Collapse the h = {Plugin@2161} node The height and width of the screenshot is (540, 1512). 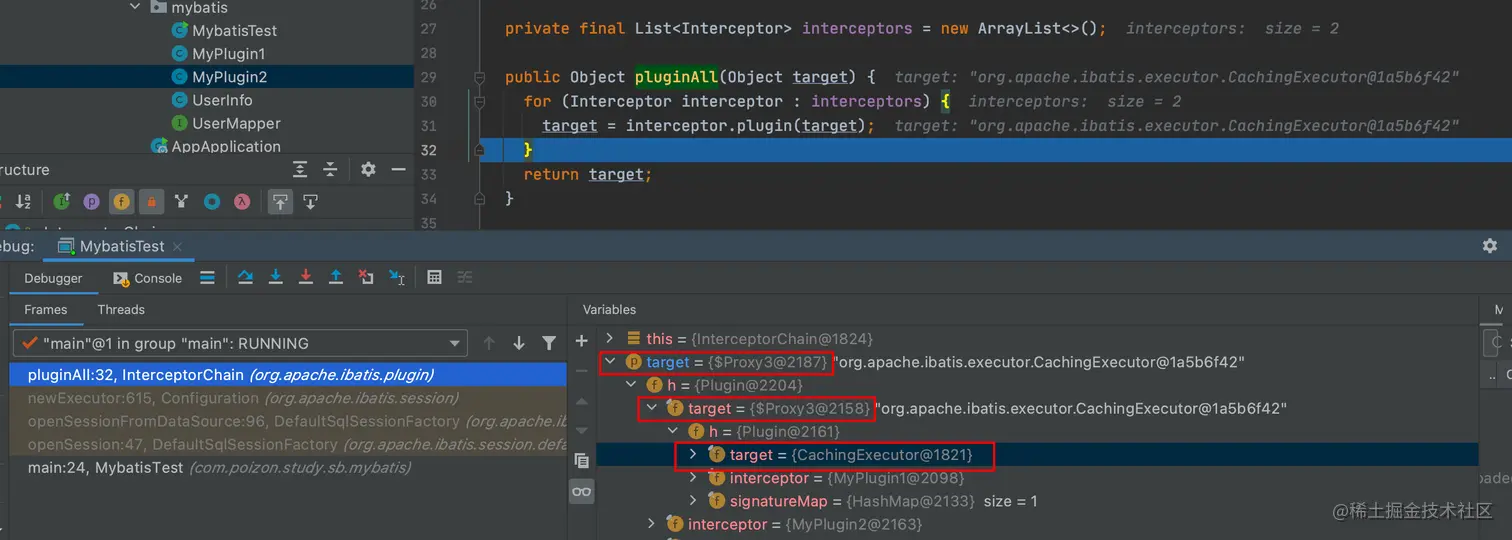click(673, 431)
